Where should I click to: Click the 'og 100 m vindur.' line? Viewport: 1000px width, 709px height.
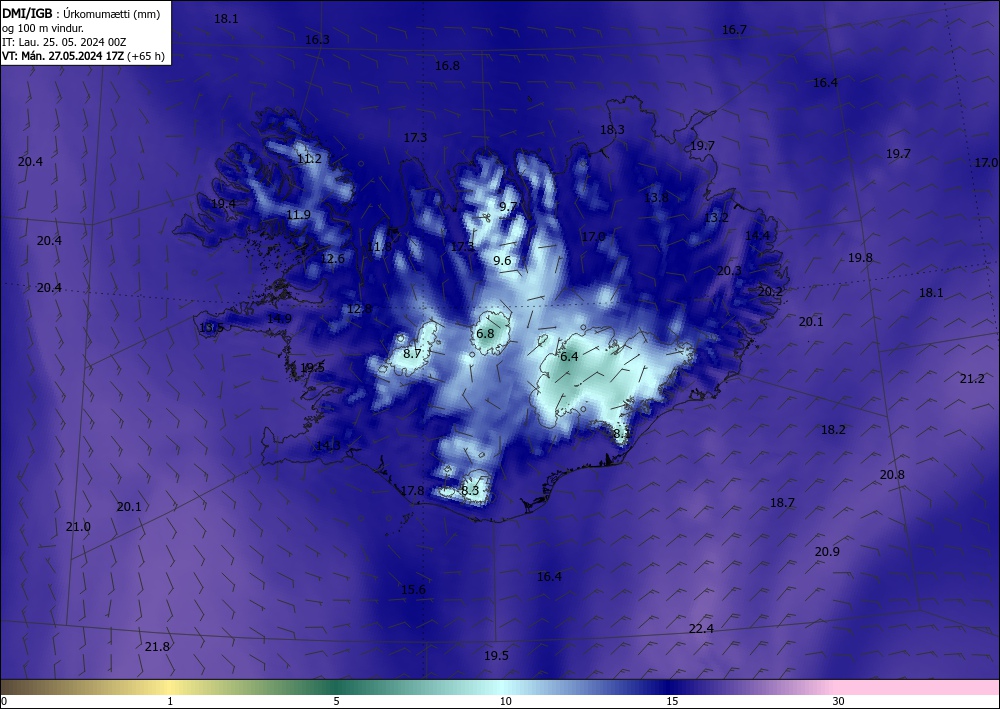[43, 28]
